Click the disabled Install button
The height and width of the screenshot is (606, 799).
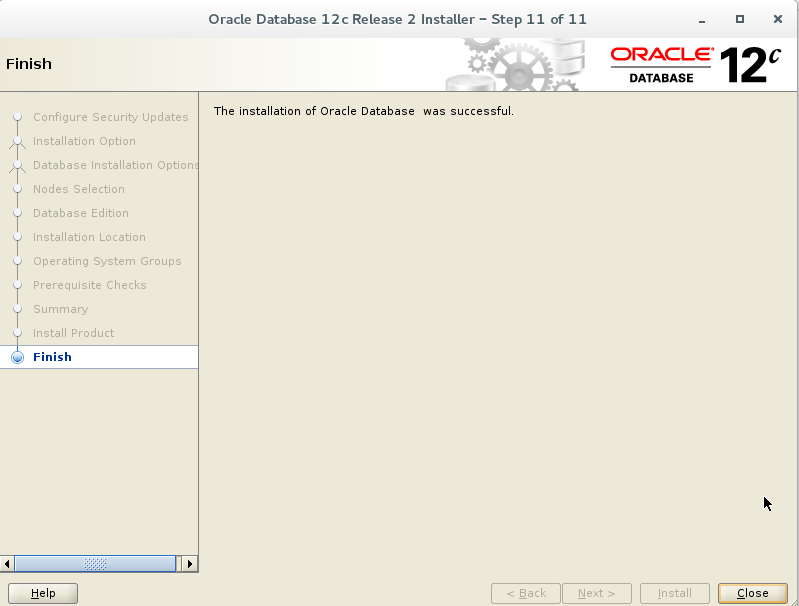pyautogui.click(x=675, y=593)
